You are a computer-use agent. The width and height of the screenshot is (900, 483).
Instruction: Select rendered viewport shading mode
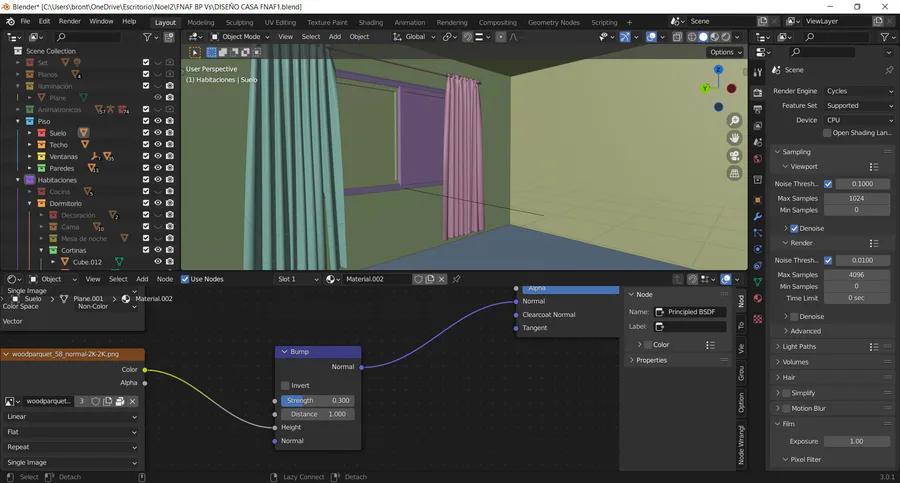728,37
